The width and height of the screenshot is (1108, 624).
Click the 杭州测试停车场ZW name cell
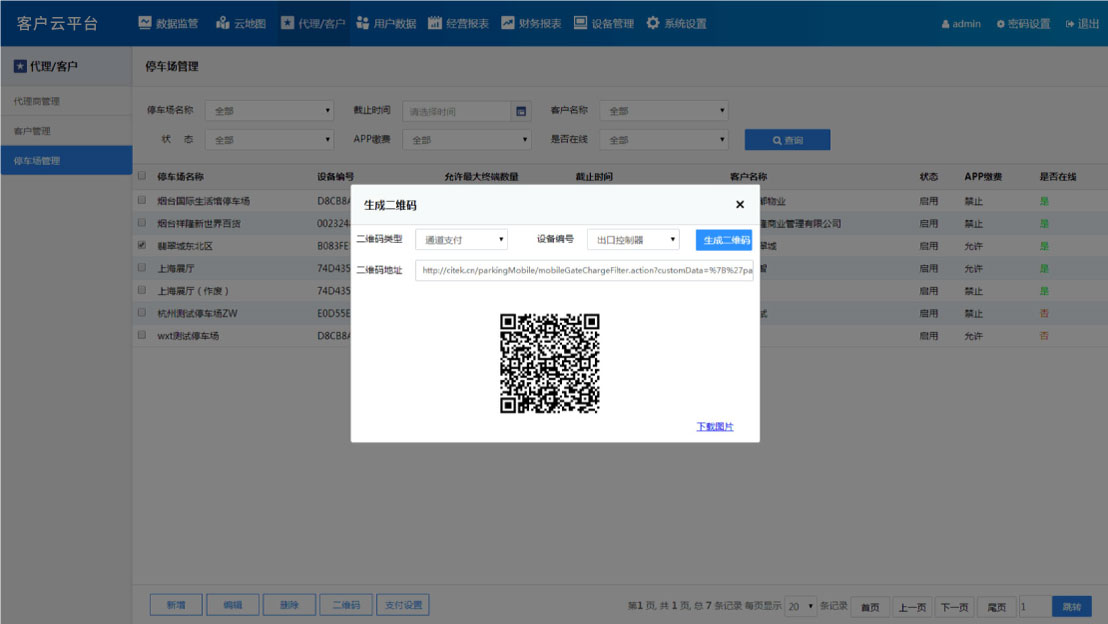pyautogui.click(x=197, y=313)
